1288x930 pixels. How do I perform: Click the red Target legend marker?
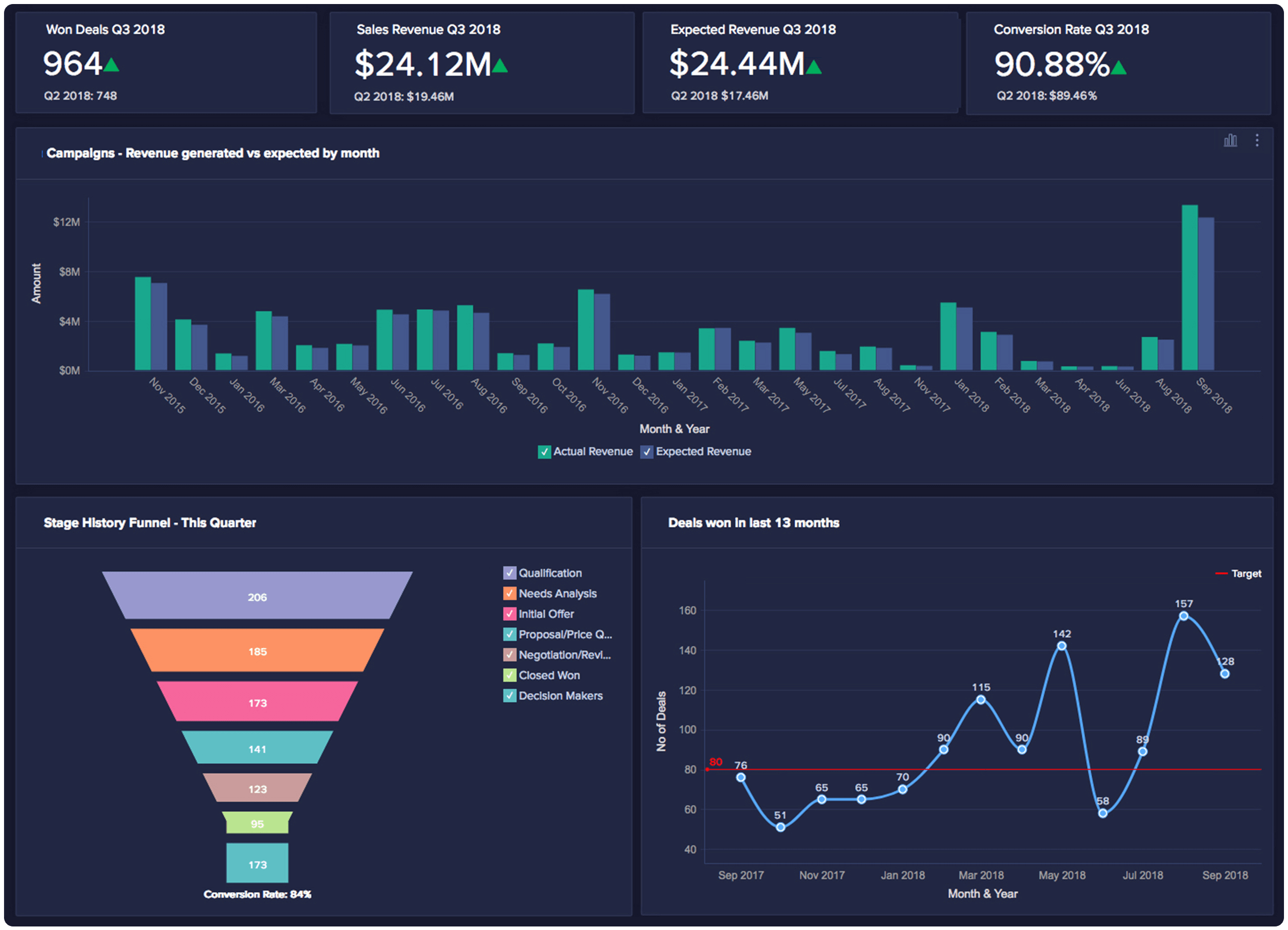[1221, 573]
